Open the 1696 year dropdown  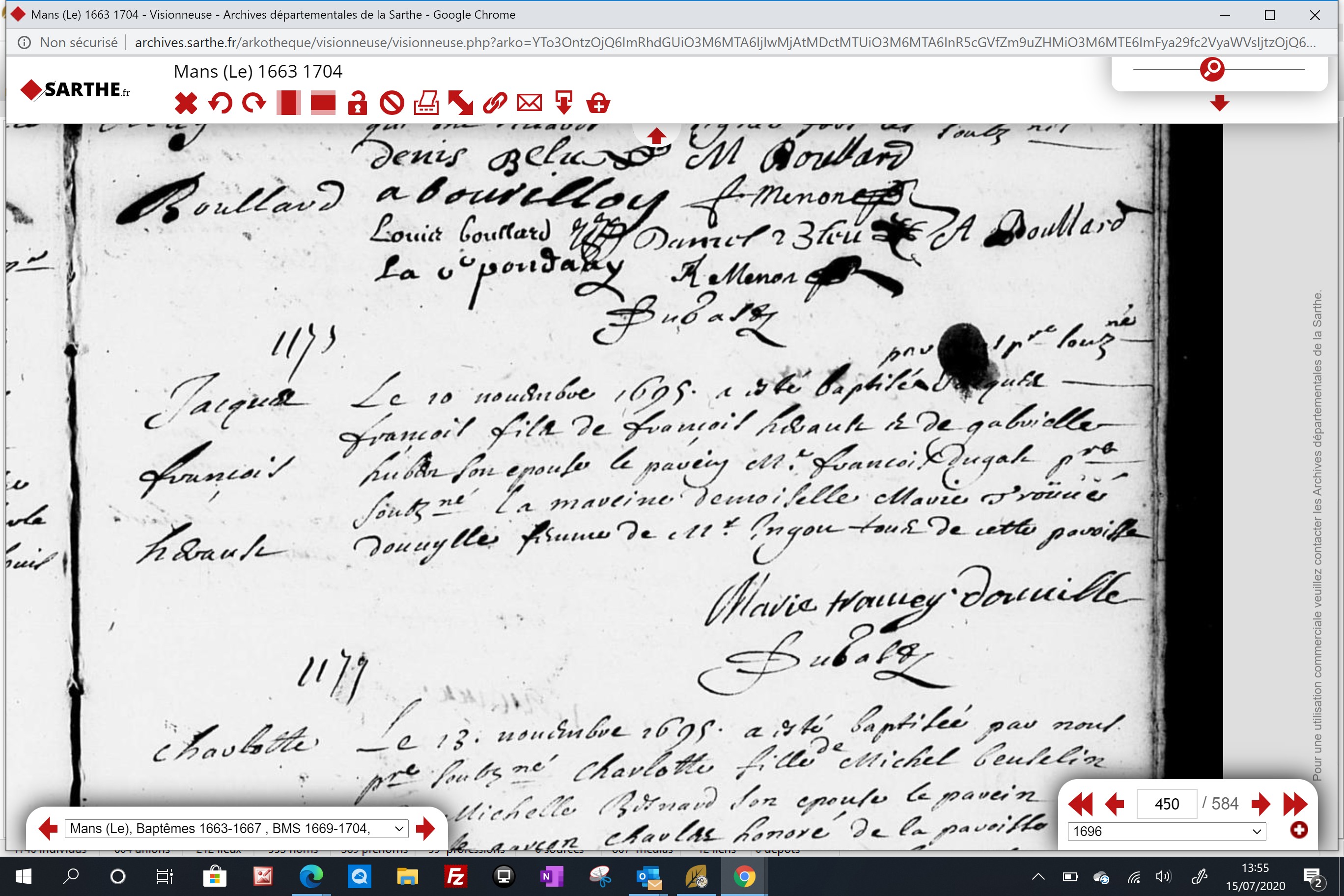point(1166,831)
